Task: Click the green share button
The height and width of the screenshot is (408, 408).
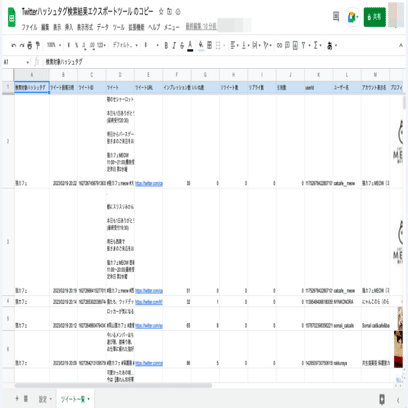Action: click(375, 17)
